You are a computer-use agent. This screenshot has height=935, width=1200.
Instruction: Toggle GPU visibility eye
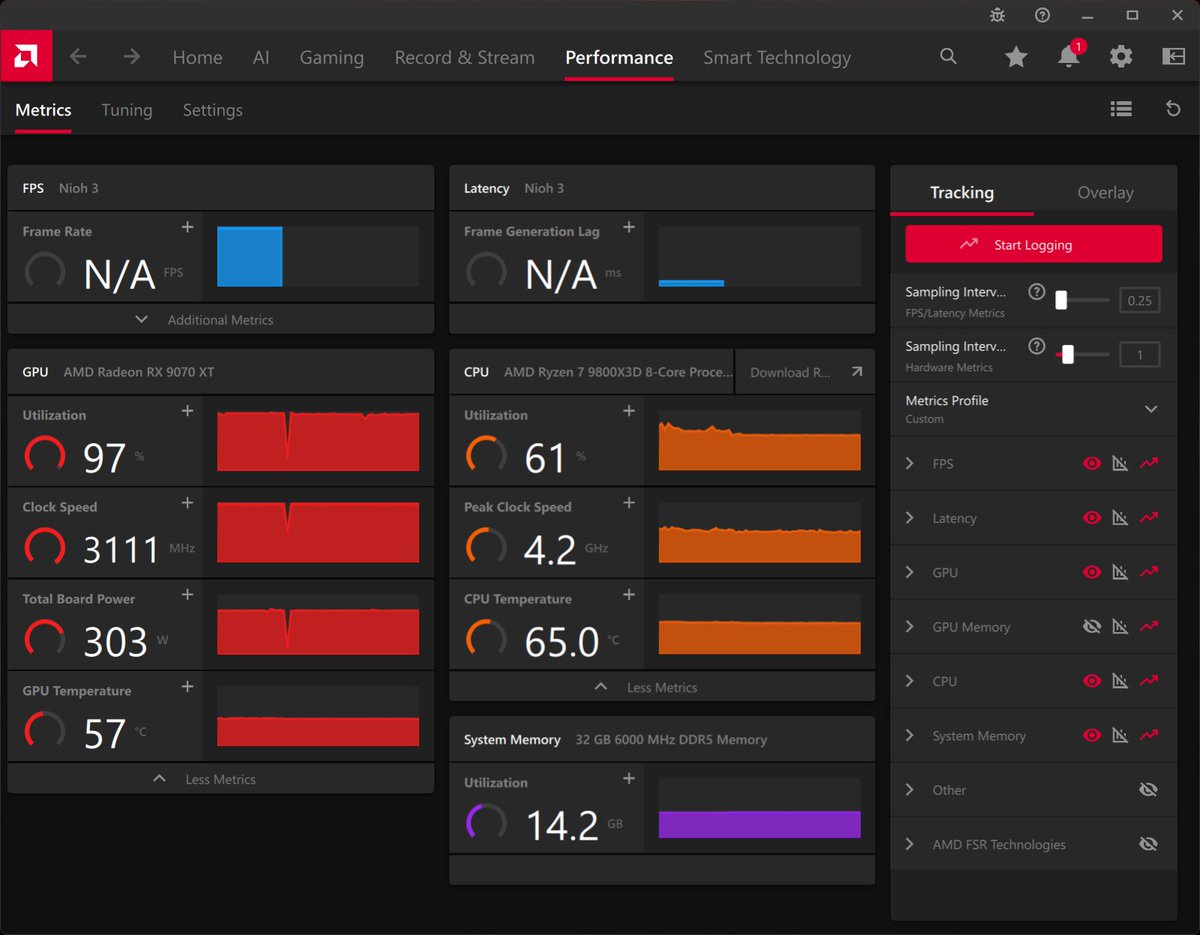(x=1092, y=572)
